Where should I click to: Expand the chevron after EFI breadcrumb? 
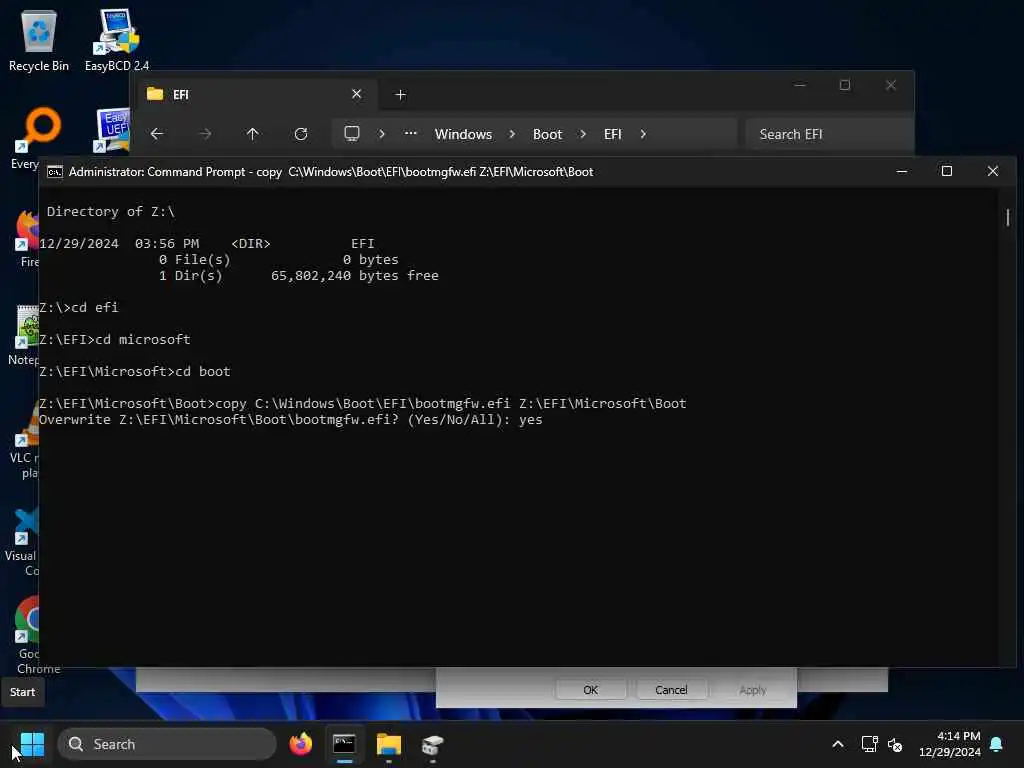pyautogui.click(x=643, y=134)
